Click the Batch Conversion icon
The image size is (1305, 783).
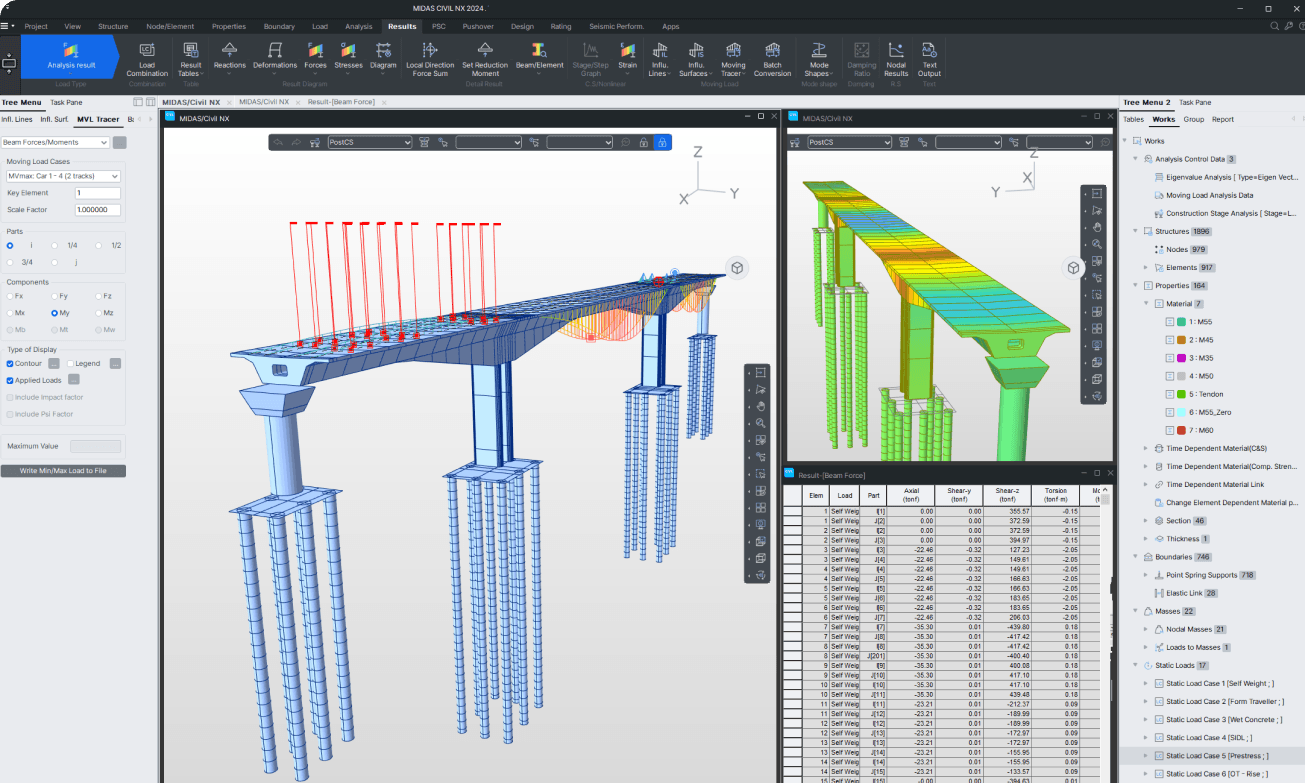pos(772,59)
